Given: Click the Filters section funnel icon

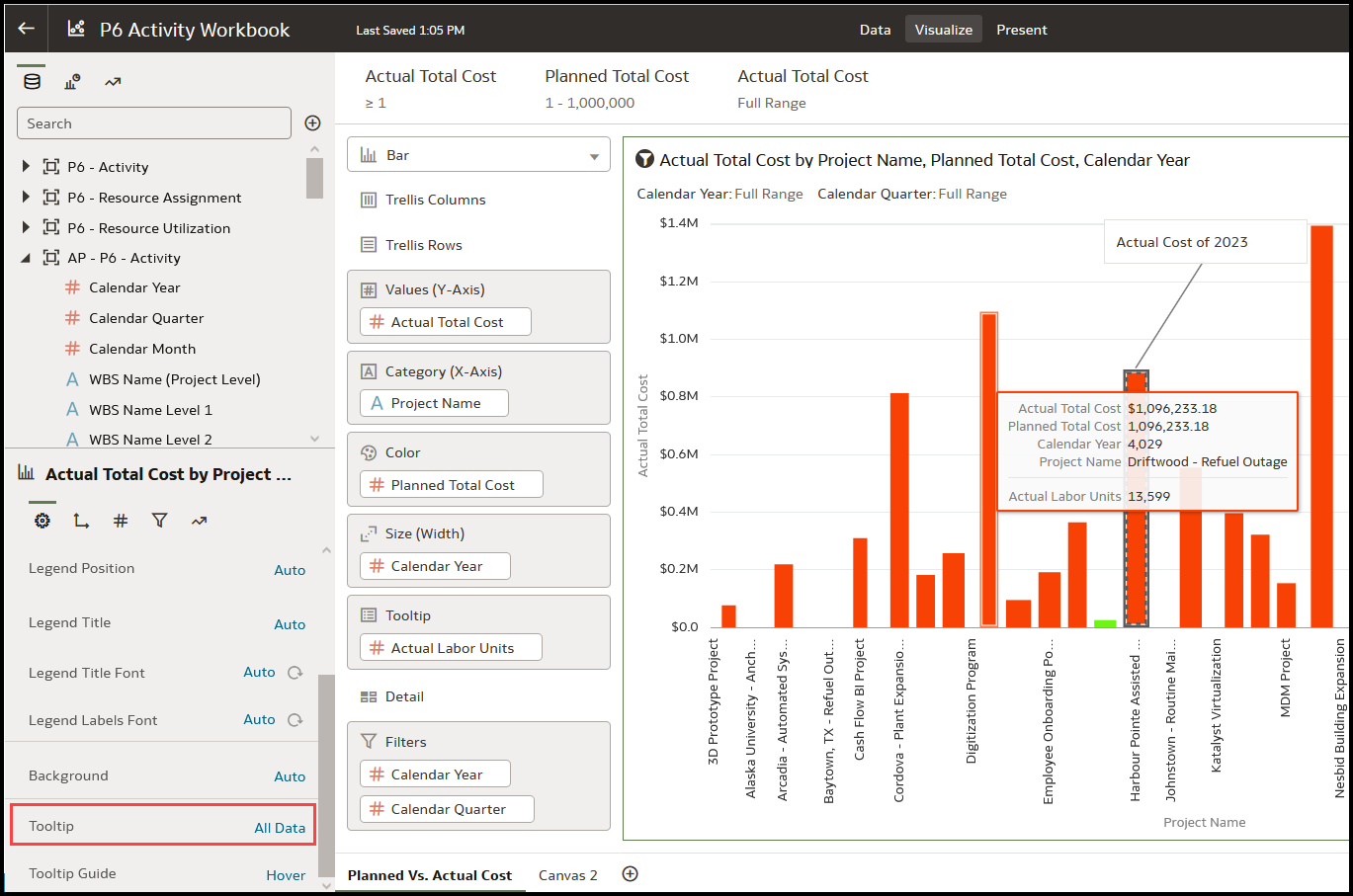Looking at the screenshot, I should 369,741.
